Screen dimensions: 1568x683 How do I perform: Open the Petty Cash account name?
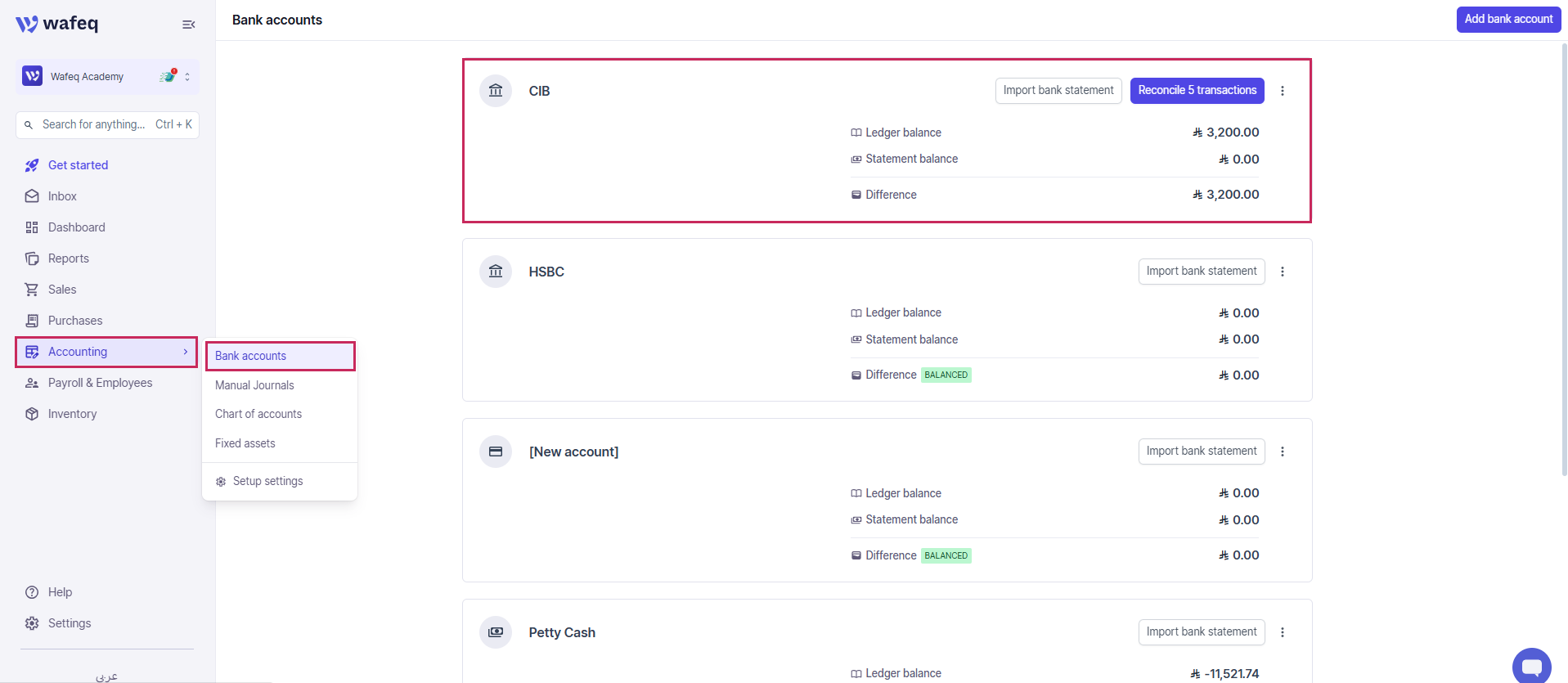pos(562,632)
